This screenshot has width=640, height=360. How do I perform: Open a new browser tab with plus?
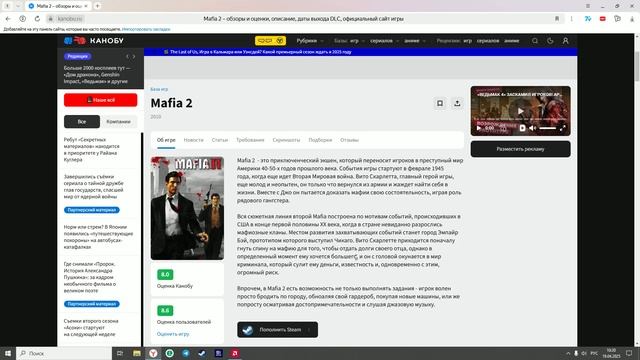98,6
